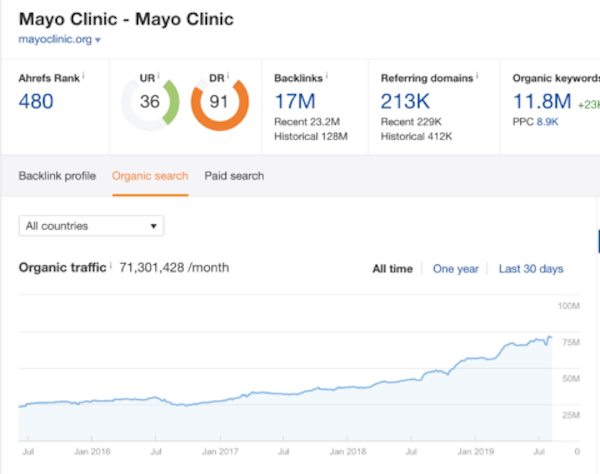
Task: Select the Last 30 days range
Action: (531, 269)
